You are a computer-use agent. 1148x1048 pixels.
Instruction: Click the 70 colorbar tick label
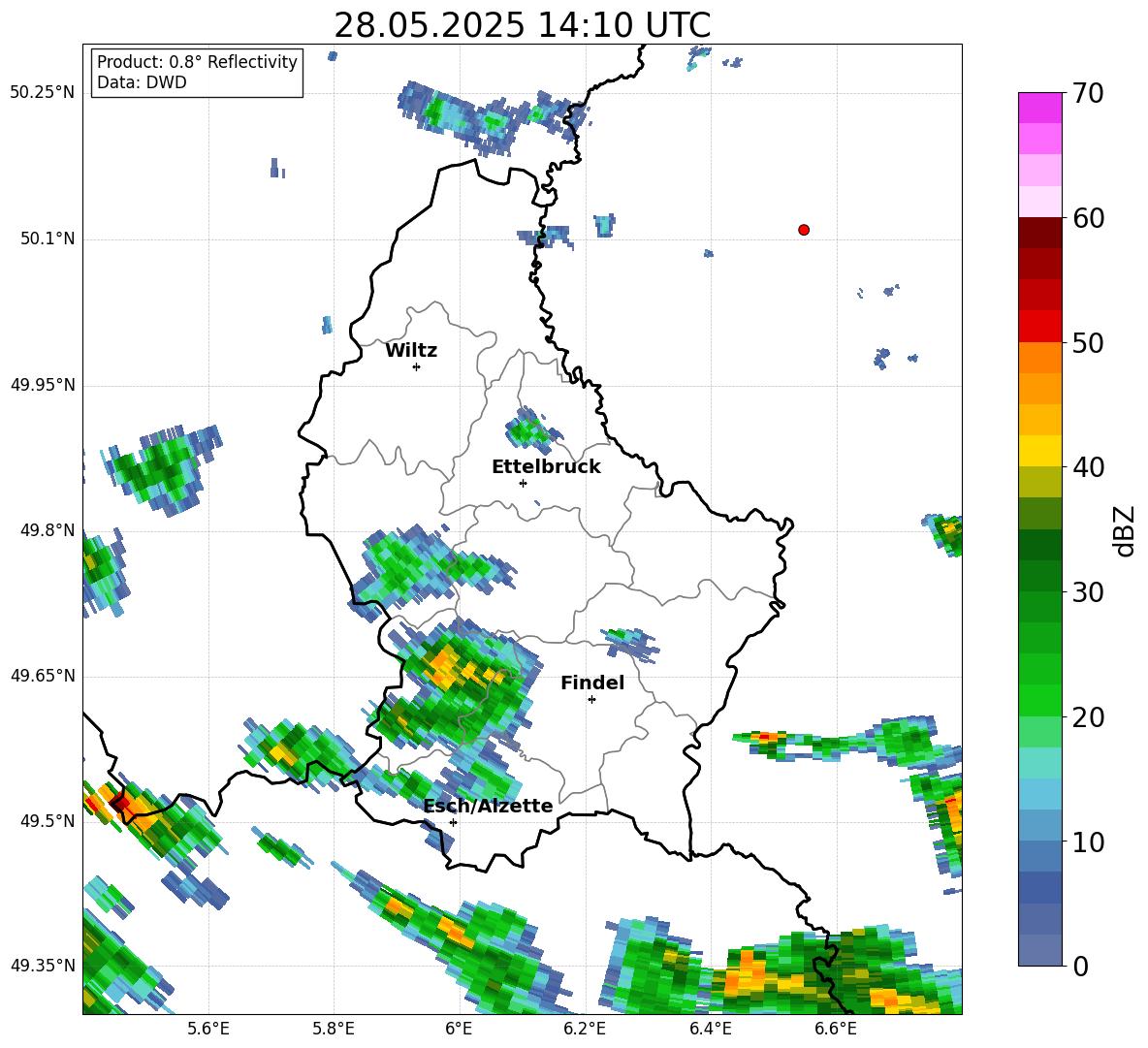point(1088,94)
